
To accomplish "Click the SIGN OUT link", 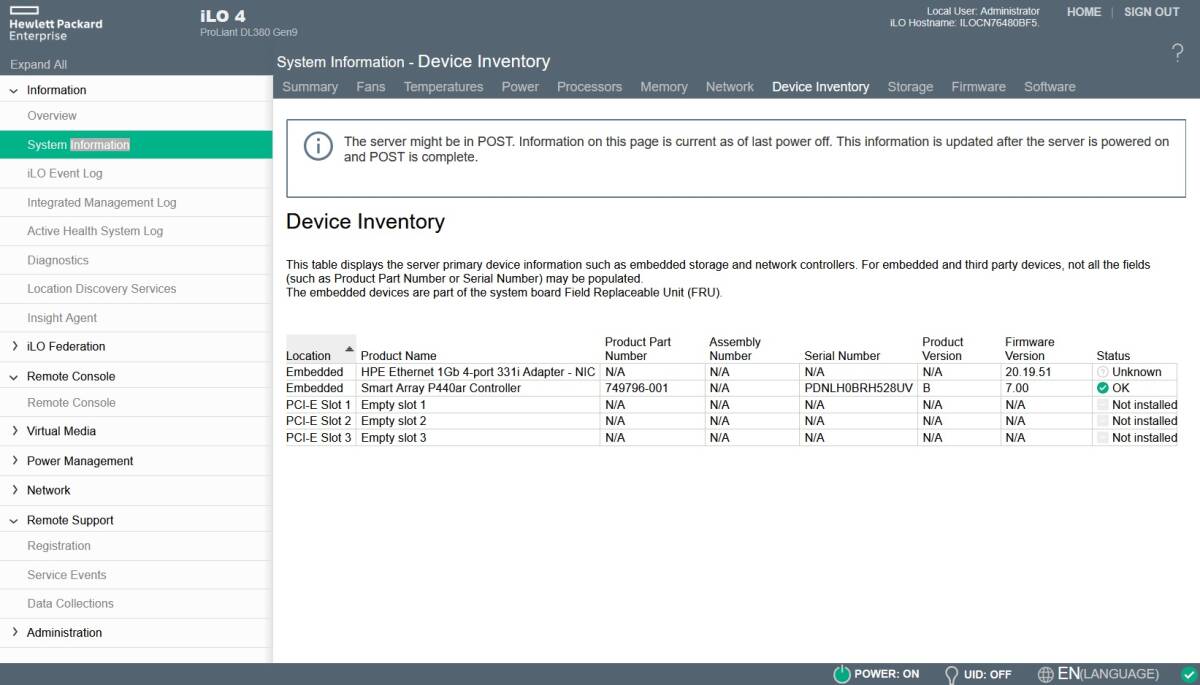I will coord(1151,12).
